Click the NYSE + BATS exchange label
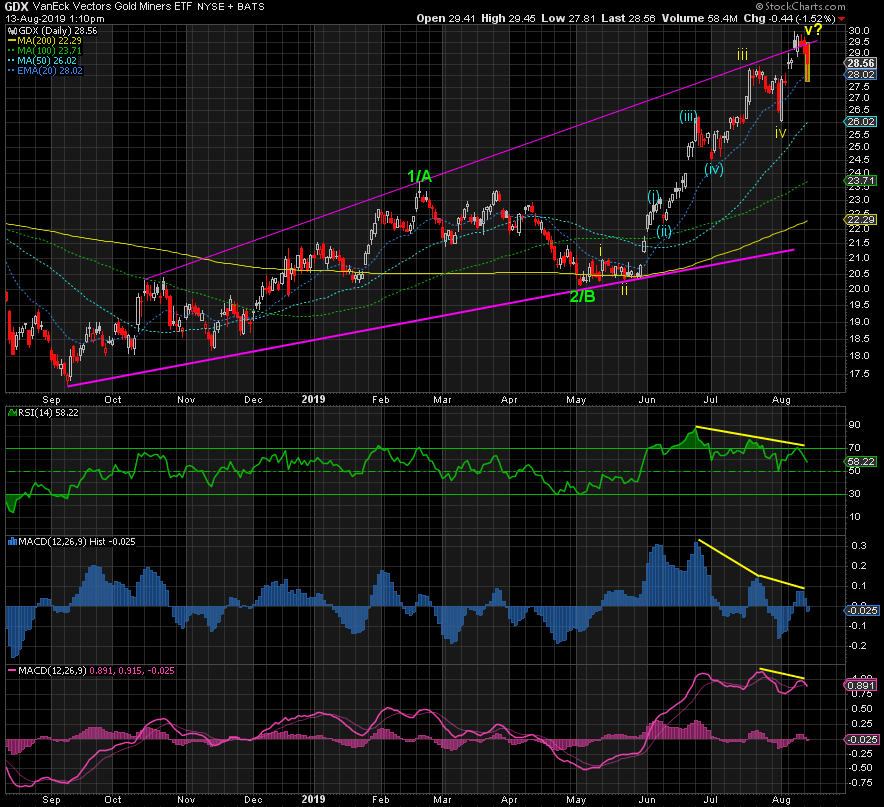884x807 pixels. tap(231, 7)
